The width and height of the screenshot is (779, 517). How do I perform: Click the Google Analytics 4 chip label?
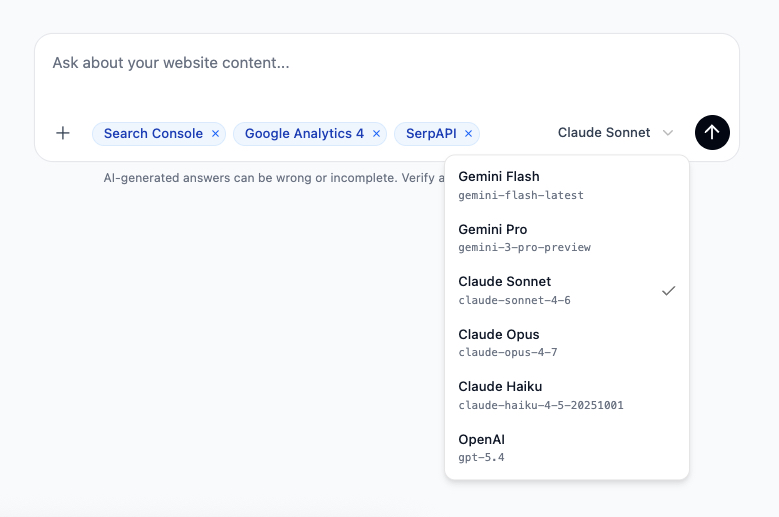point(304,134)
